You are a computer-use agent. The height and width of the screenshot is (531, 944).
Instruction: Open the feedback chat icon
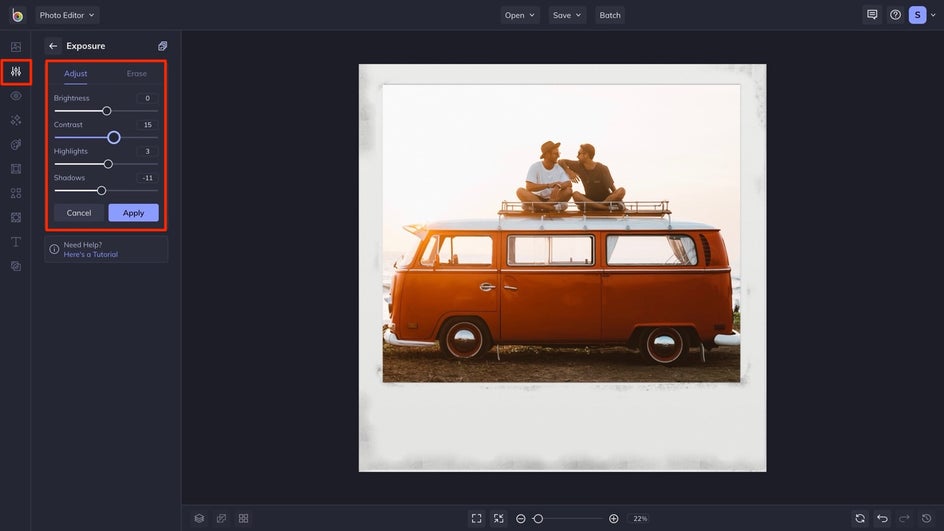point(872,15)
